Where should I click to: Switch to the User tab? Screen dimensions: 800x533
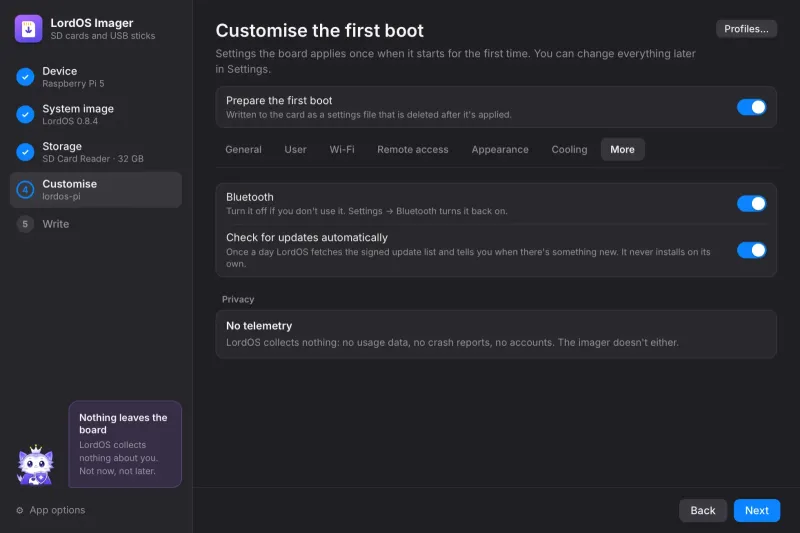pyautogui.click(x=295, y=149)
